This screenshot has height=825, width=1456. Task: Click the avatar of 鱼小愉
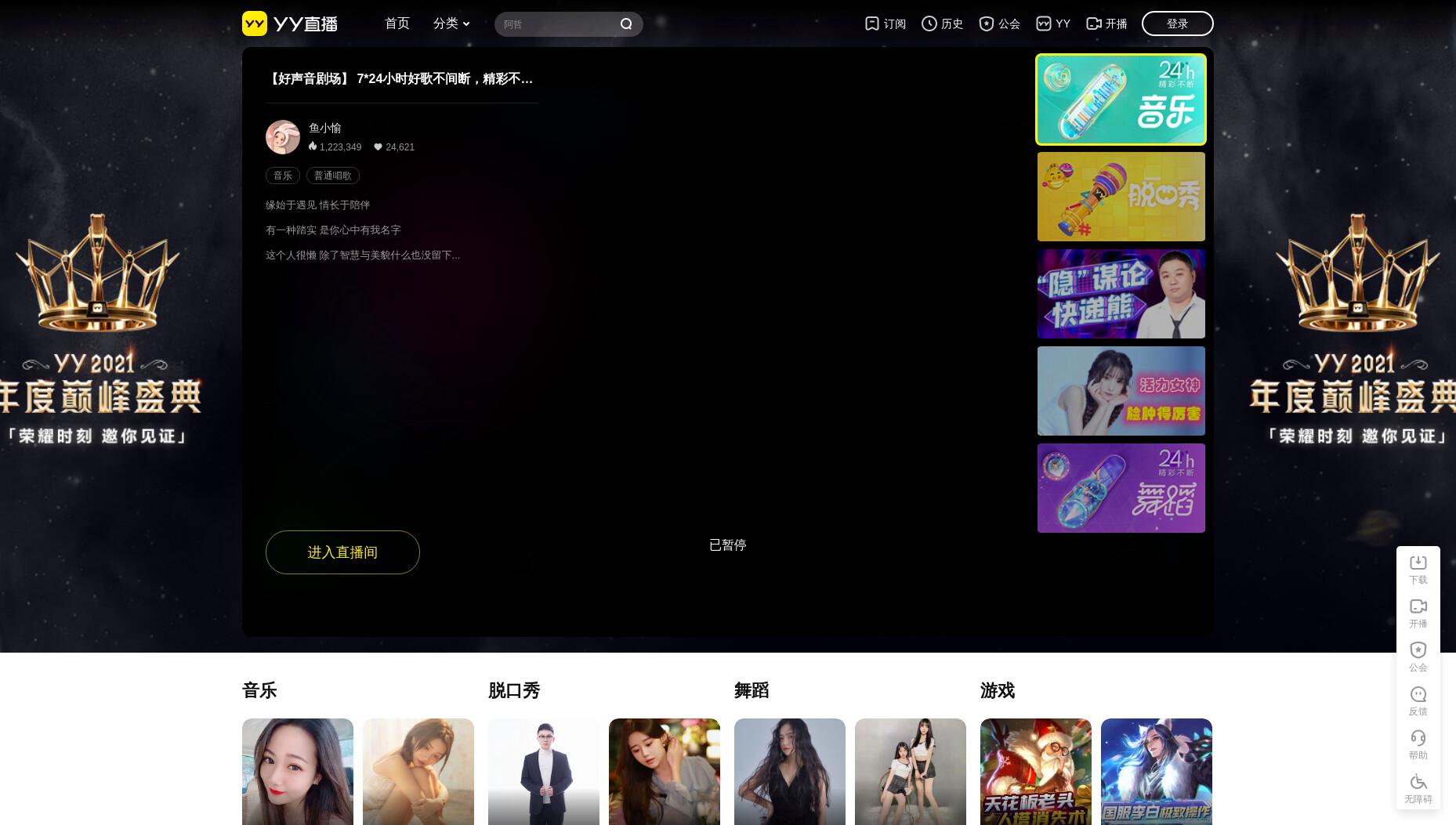coord(283,137)
